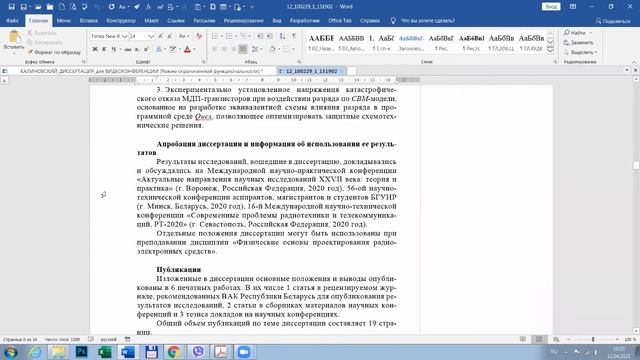Apply the '1 Рис.' style from gallery
Viewport: 640px width, 360px height.
[x=441, y=43]
